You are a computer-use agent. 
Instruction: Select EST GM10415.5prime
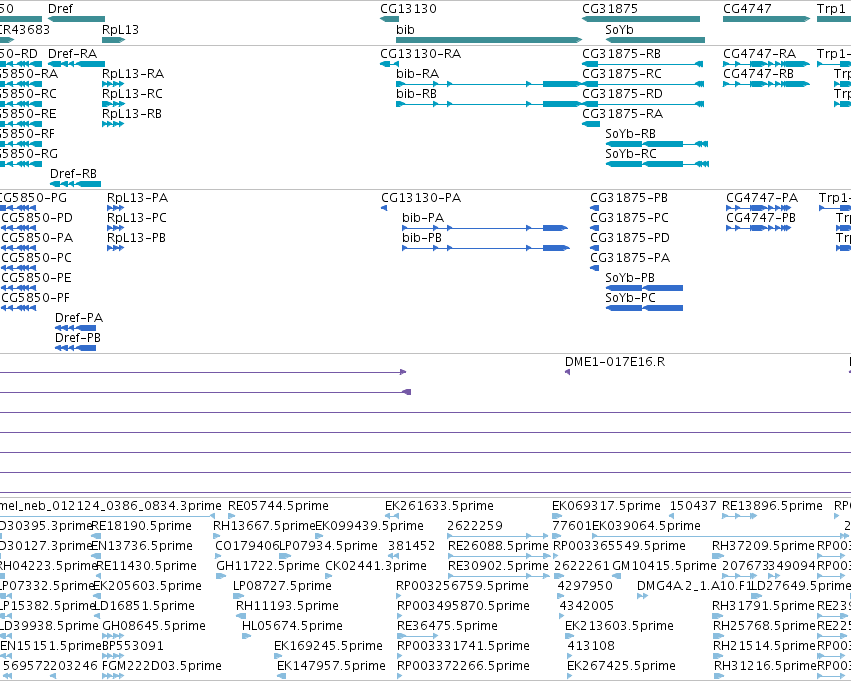coord(617,576)
